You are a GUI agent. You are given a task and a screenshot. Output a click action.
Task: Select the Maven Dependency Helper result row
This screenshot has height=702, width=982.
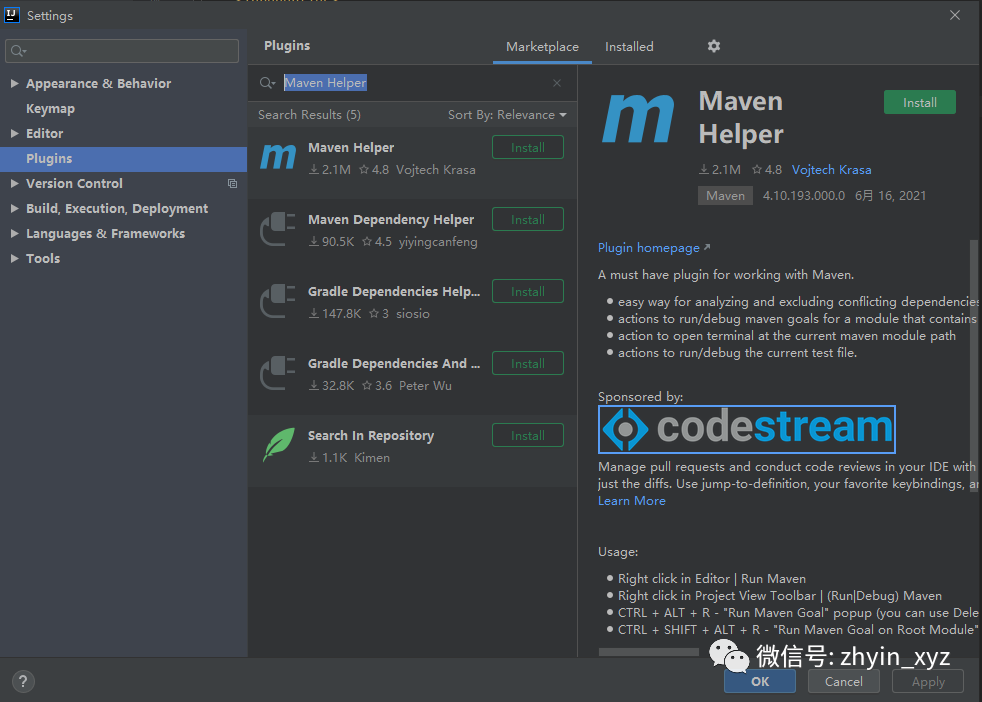[412, 235]
